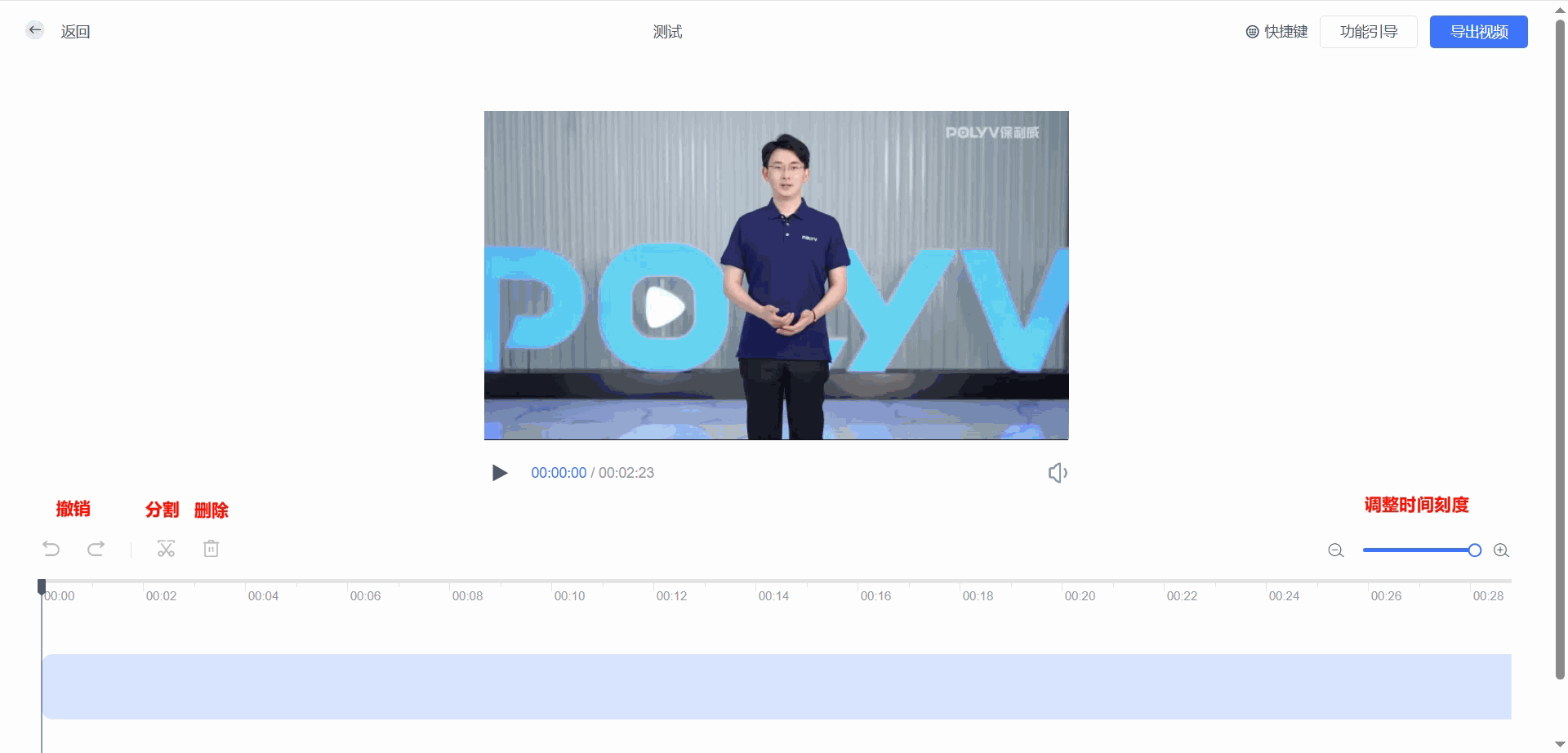Click the 00:08 ruler label
Image resolution: width=1568 pixels, height=753 pixels.
click(467, 596)
